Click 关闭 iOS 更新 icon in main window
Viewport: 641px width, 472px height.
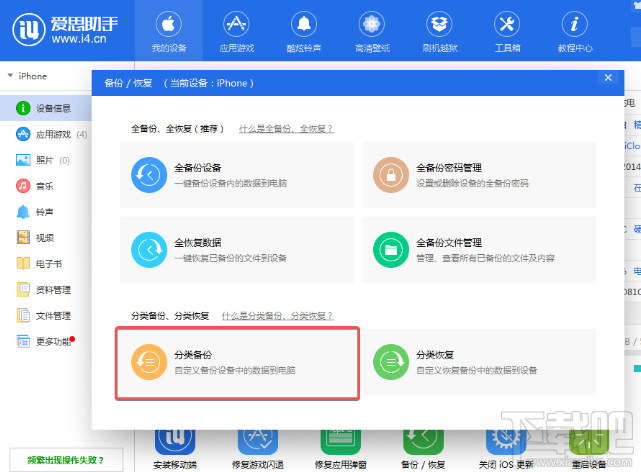(506, 442)
